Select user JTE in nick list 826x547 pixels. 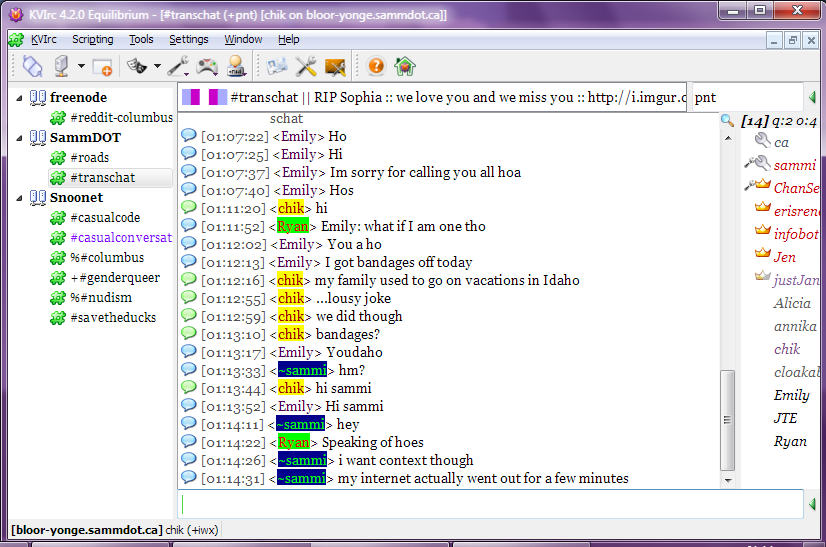pos(785,418)
